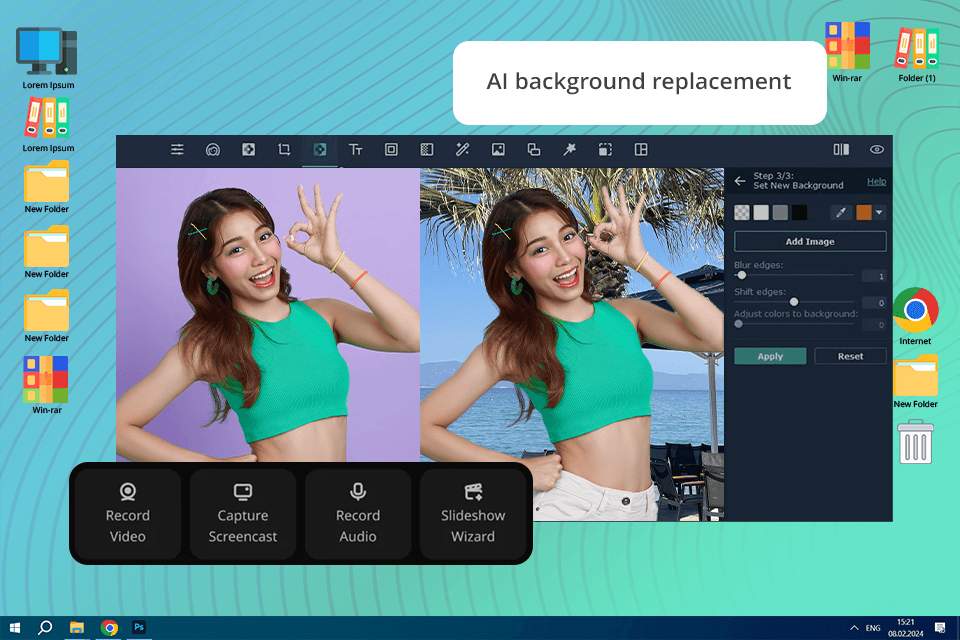960x640 pixels.
Task: Open the Help link in the panel
Action: (x=876, y=181)
